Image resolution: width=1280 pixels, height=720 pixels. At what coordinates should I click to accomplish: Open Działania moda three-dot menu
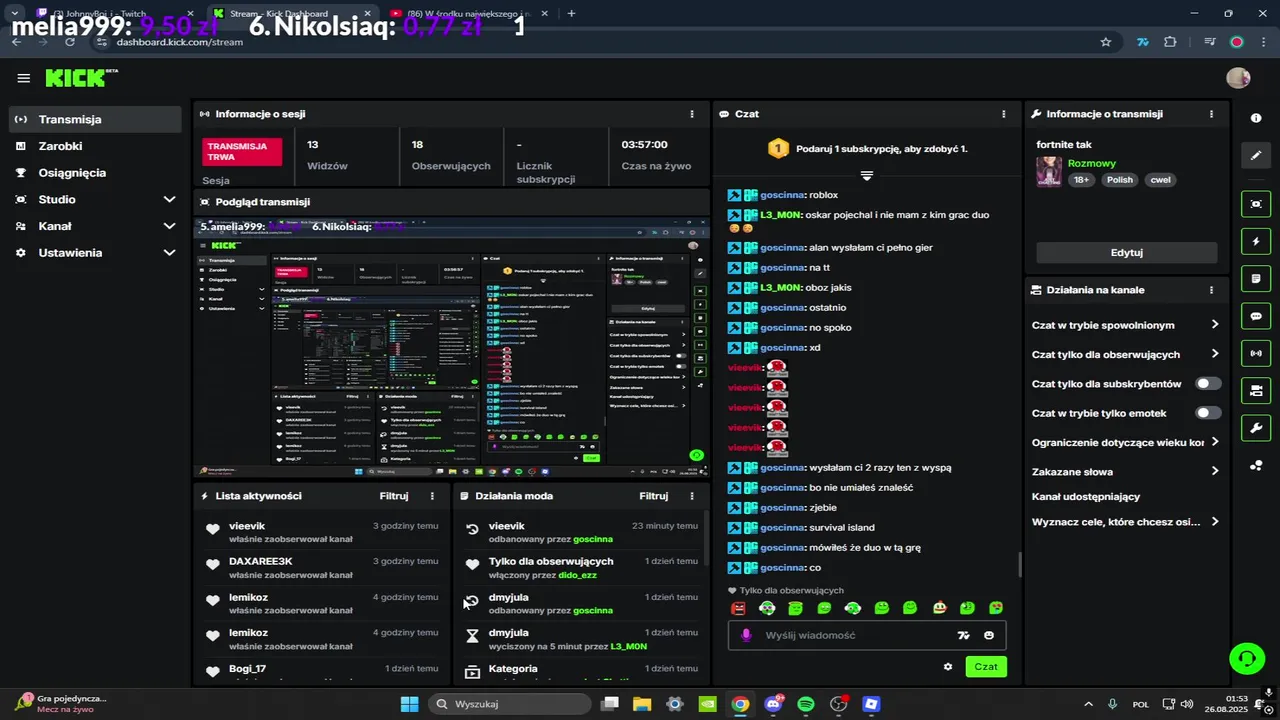[x=692, y=496]
